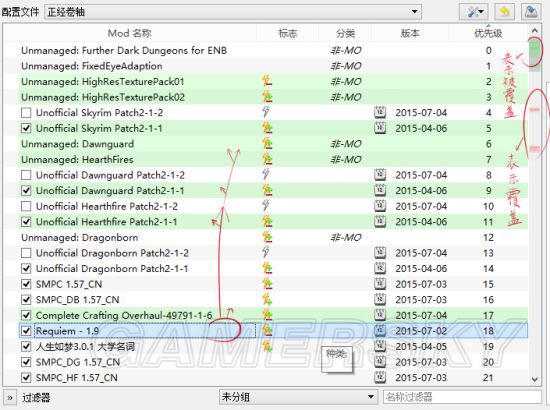
Task: Click the mod list vertical scrollbar thumb
Action: click(535, 53)
